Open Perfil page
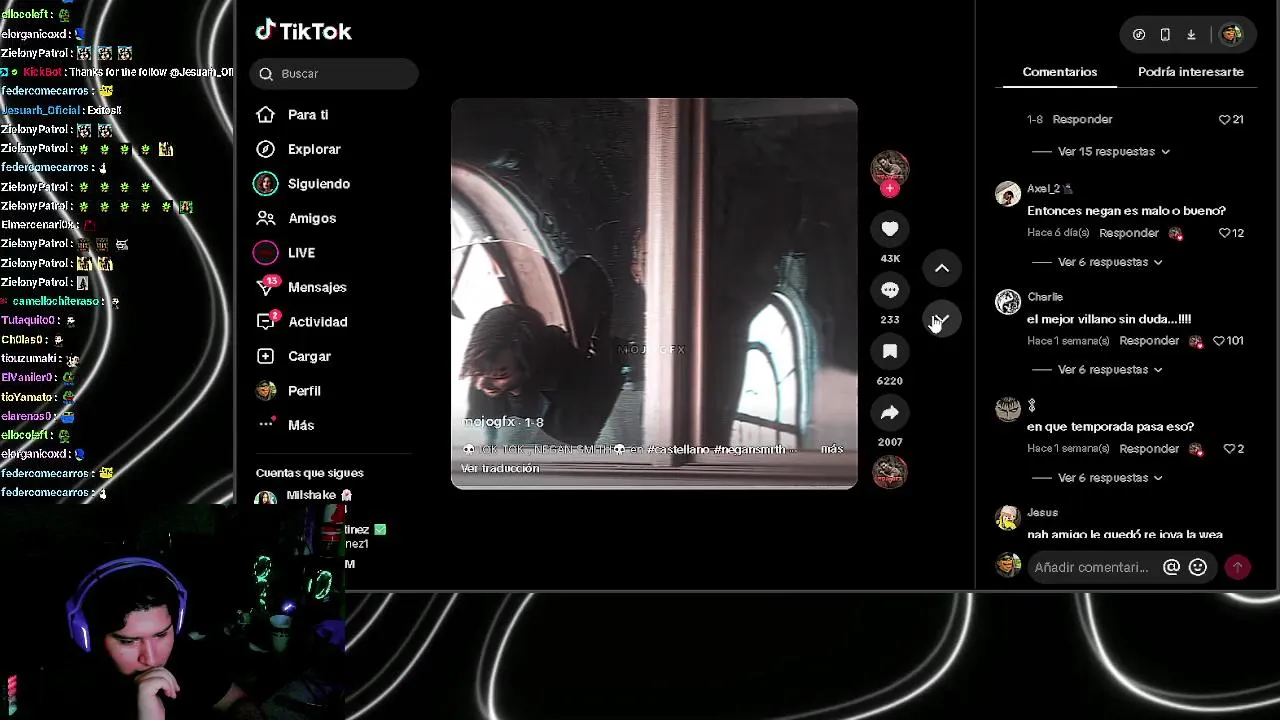Image resolution: width=1280 pixels, height=720 pixels. coord(304,391)
